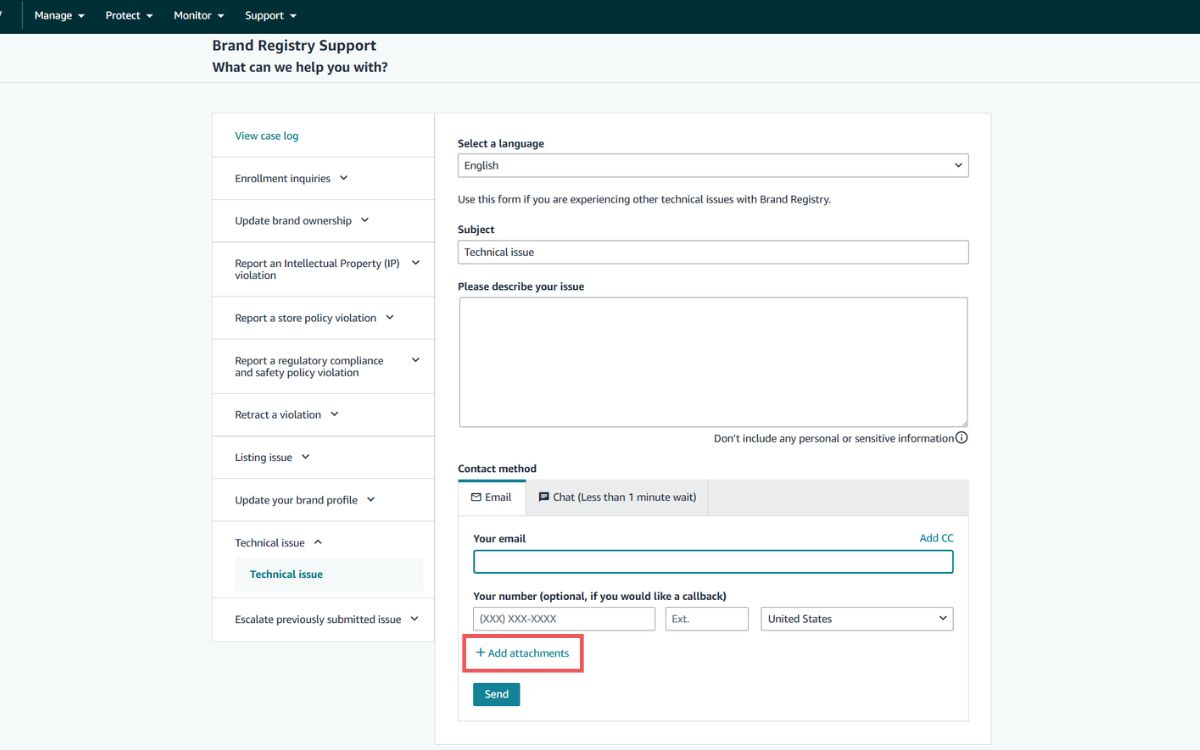Switch to the Email contact tab
The height and width of the screenshot is (750, 1200).
tap(492, 497)
